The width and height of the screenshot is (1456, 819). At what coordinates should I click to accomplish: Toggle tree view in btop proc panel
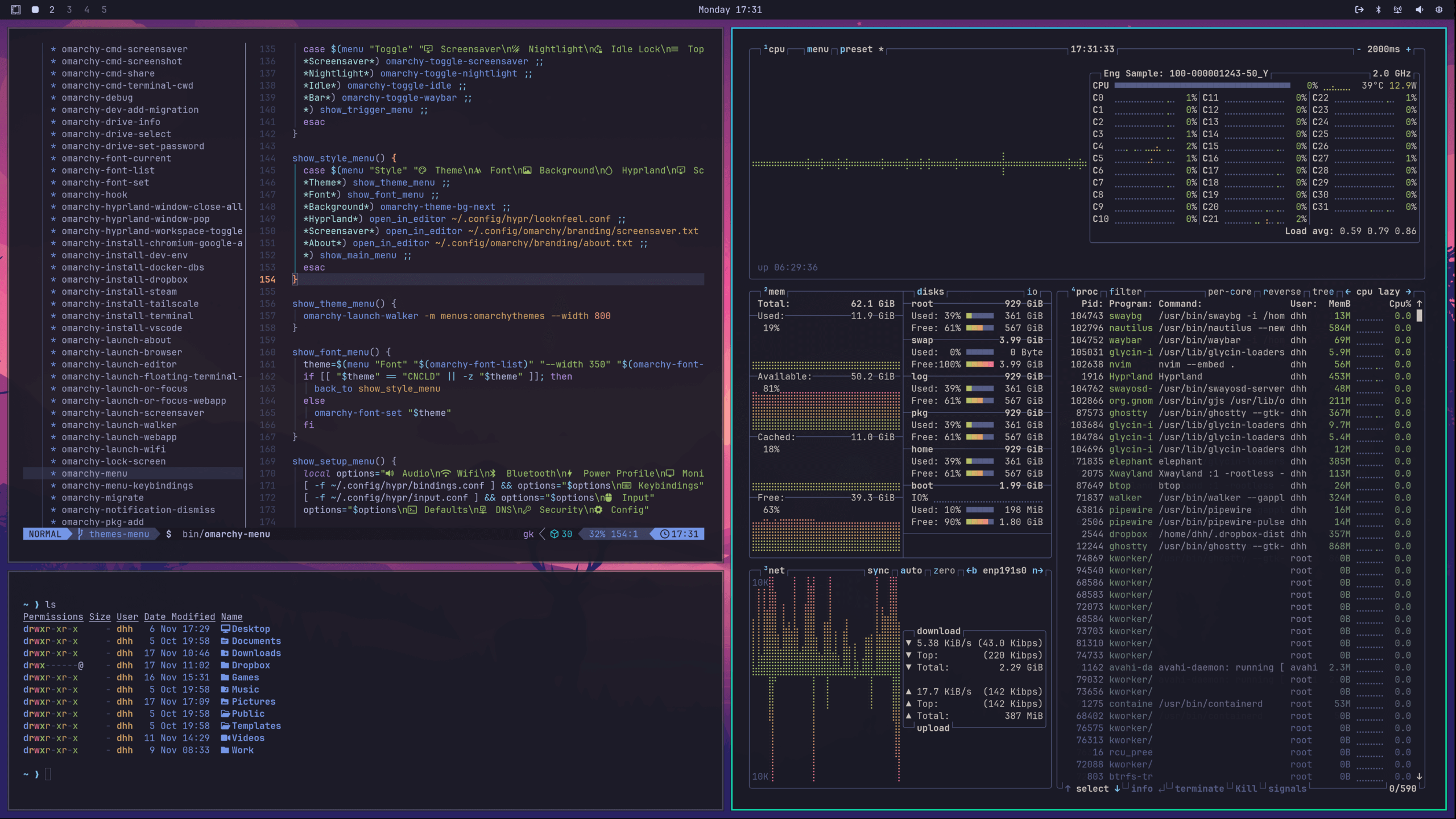point(1323,292)
